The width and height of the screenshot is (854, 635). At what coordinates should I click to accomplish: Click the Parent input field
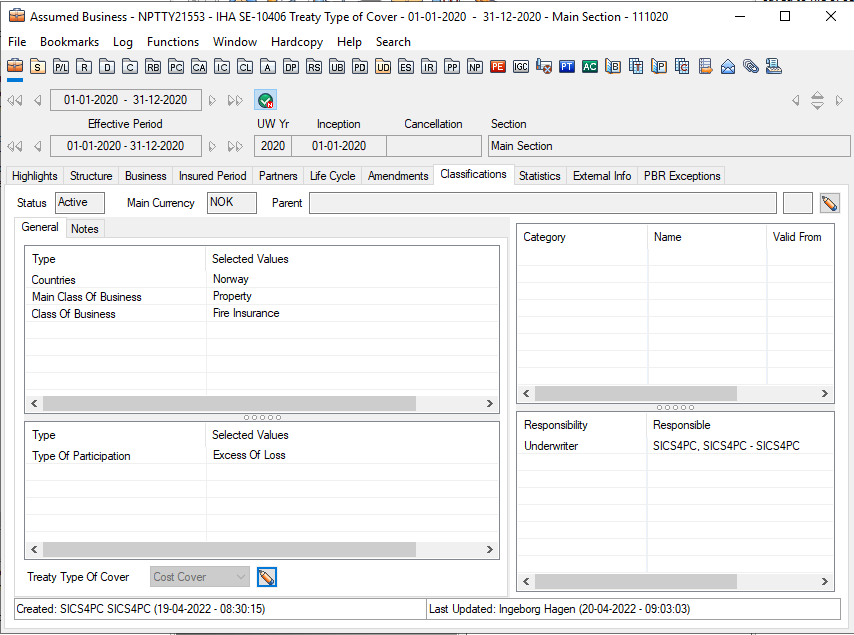[x=542, y=203]
